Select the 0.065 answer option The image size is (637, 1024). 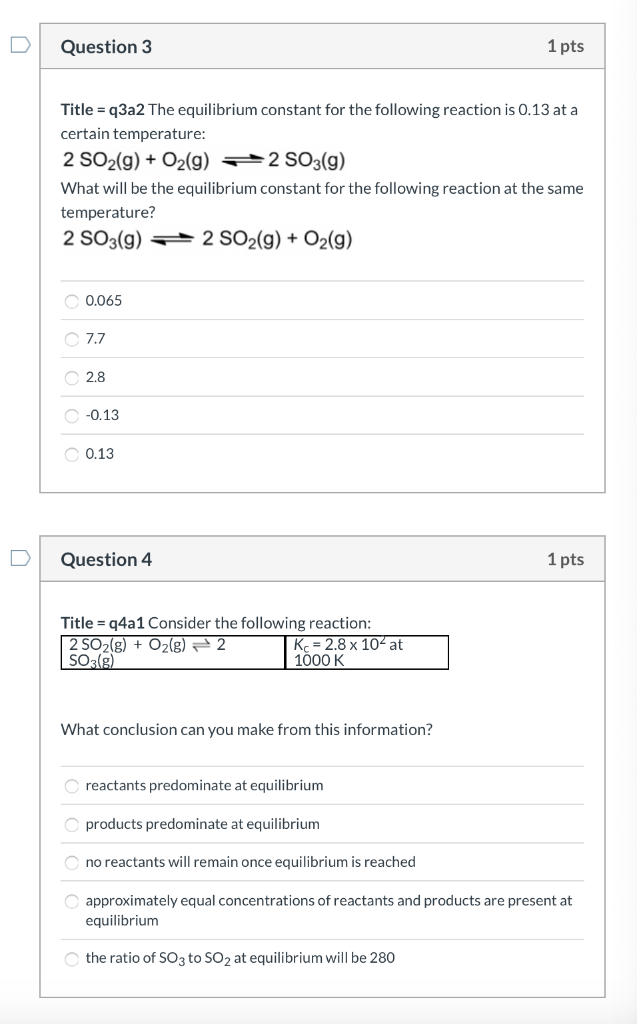point(71,300)
